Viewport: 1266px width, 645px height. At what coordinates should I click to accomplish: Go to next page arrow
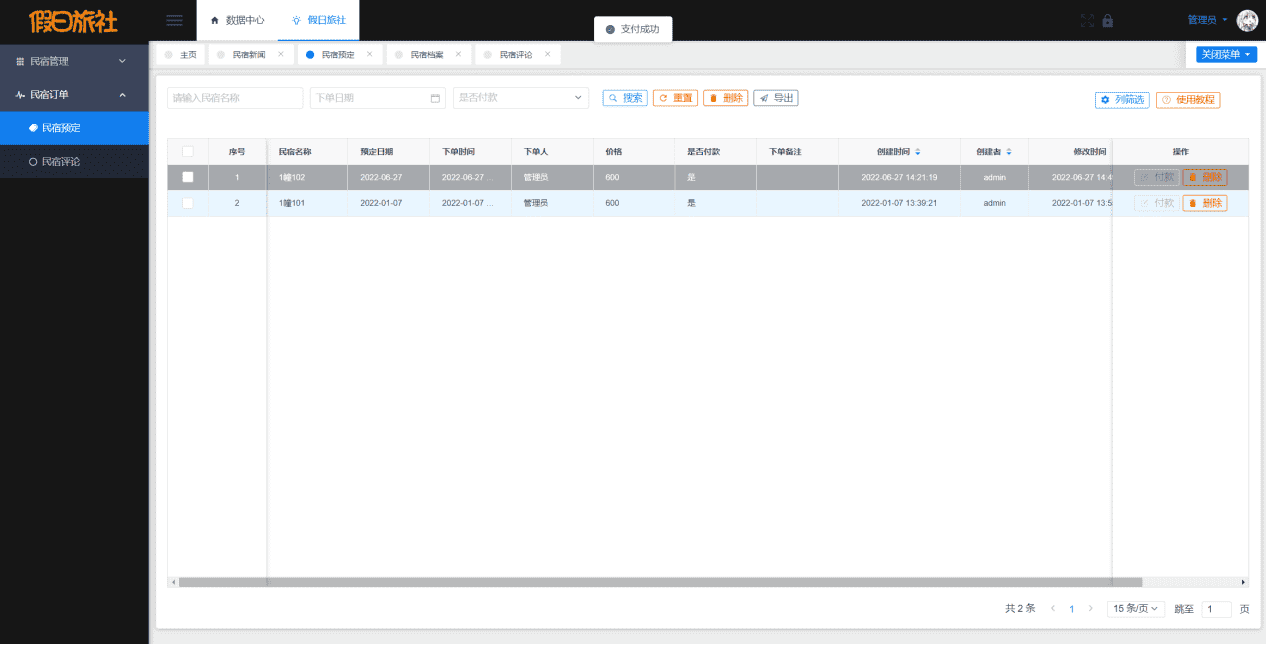click(1089, 608)
